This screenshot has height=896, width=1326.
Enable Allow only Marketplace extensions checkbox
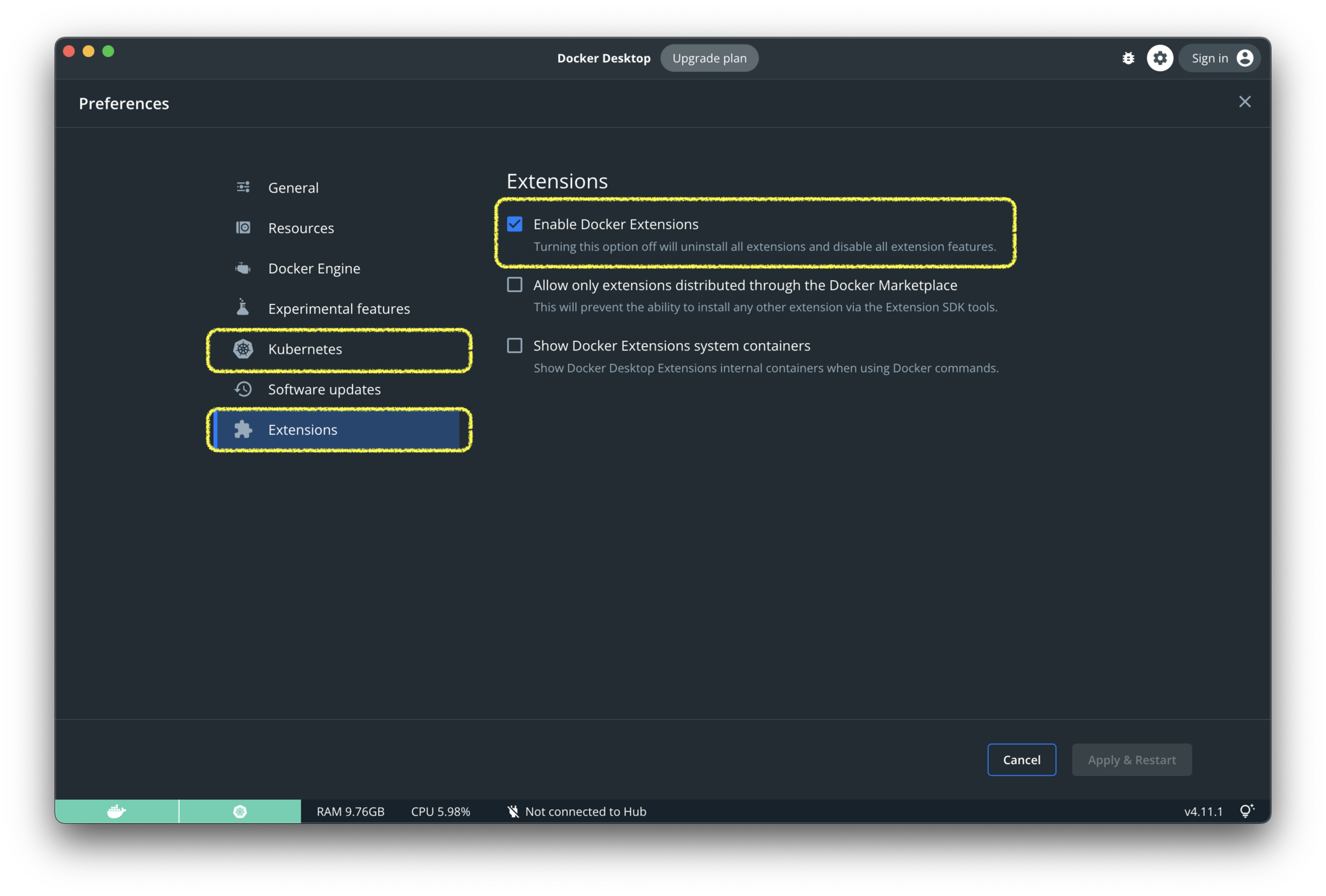tap(514, 285)
